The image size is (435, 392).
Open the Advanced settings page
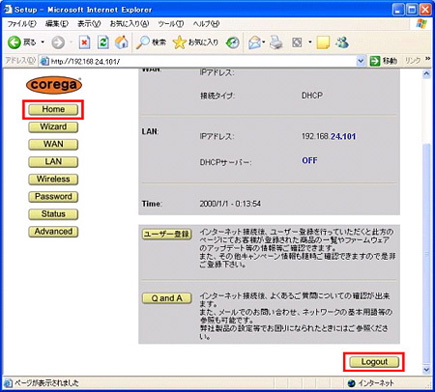click(53, 232)
